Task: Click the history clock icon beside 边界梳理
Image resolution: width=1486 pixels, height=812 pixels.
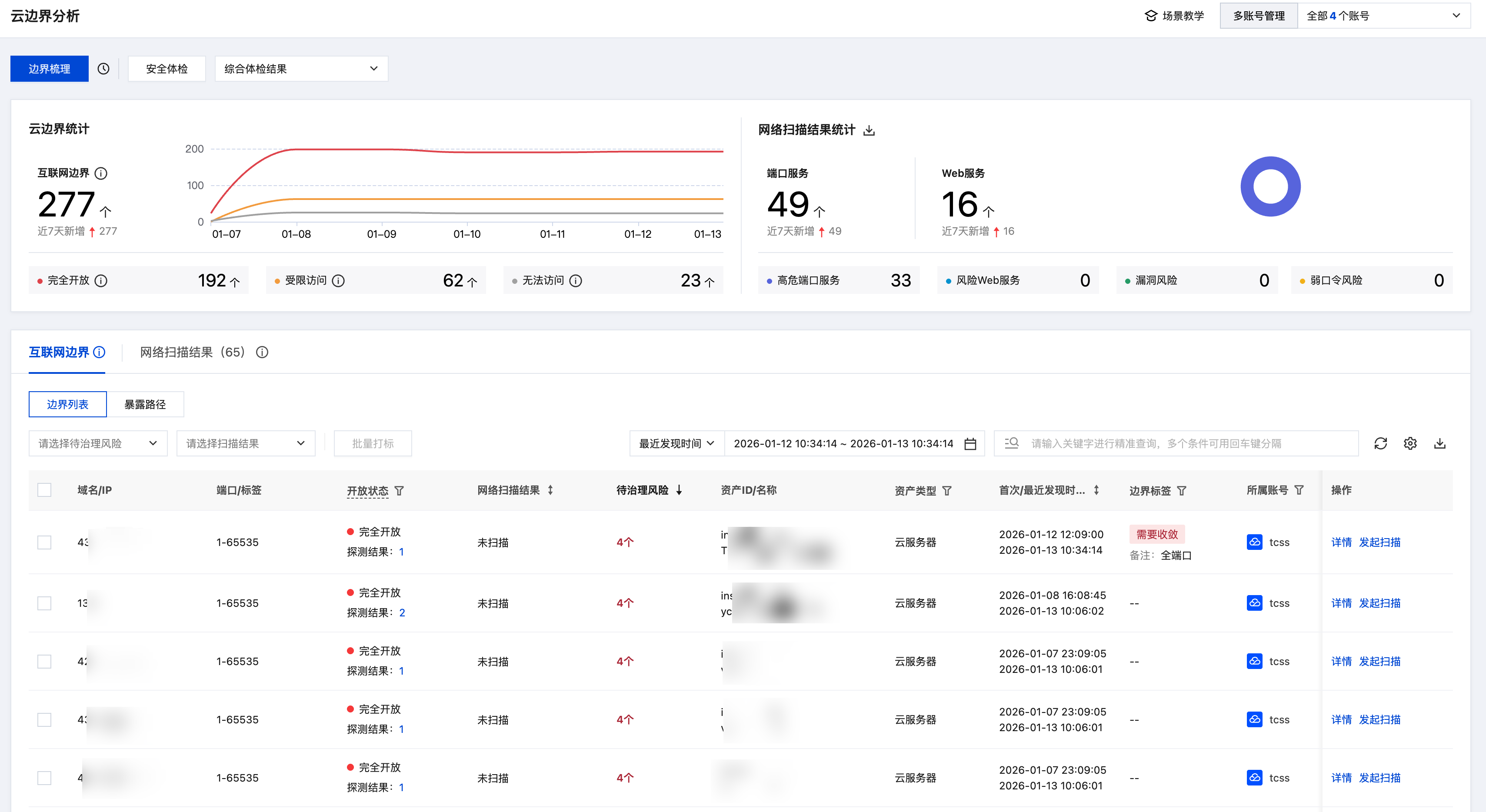Action: (103, 69)
